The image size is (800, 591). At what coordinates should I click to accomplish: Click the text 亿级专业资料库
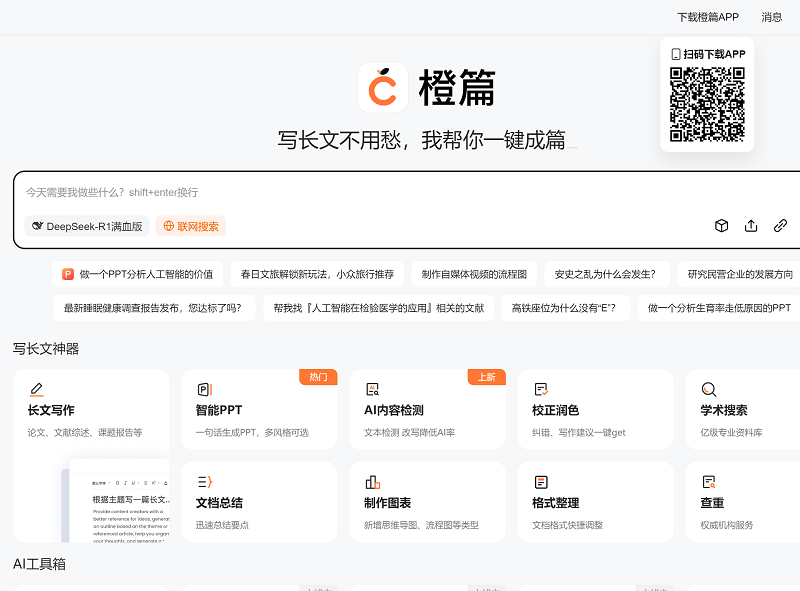coord(731,433)
